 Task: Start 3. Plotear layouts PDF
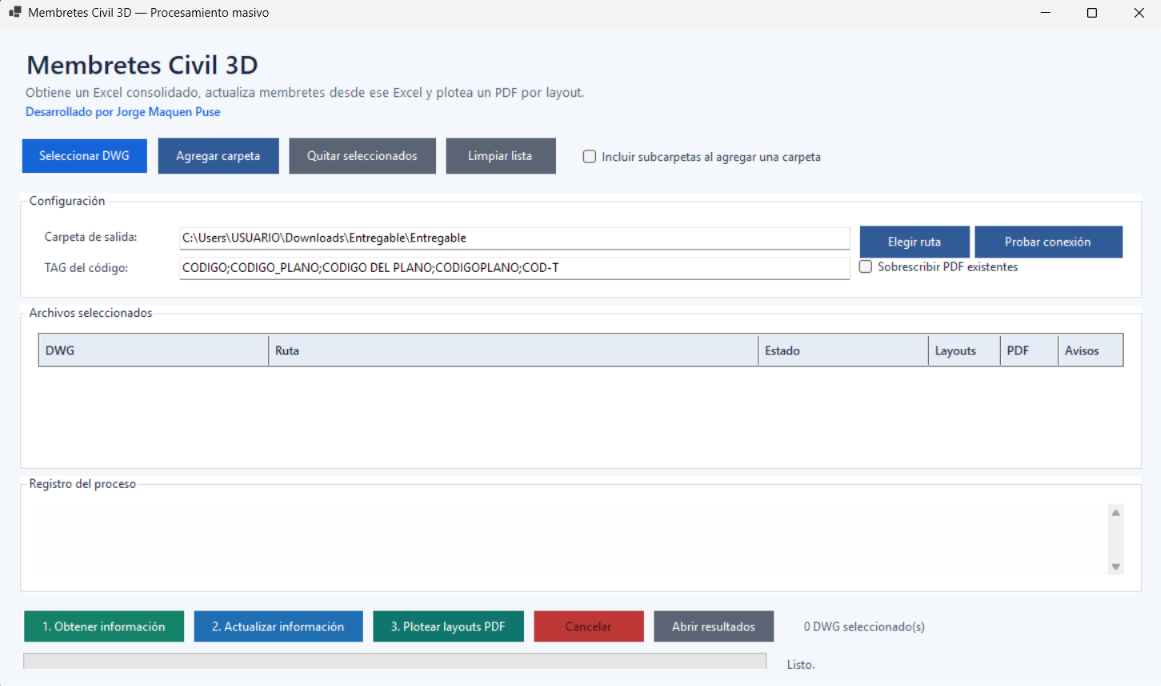click(x=449, y=627)
